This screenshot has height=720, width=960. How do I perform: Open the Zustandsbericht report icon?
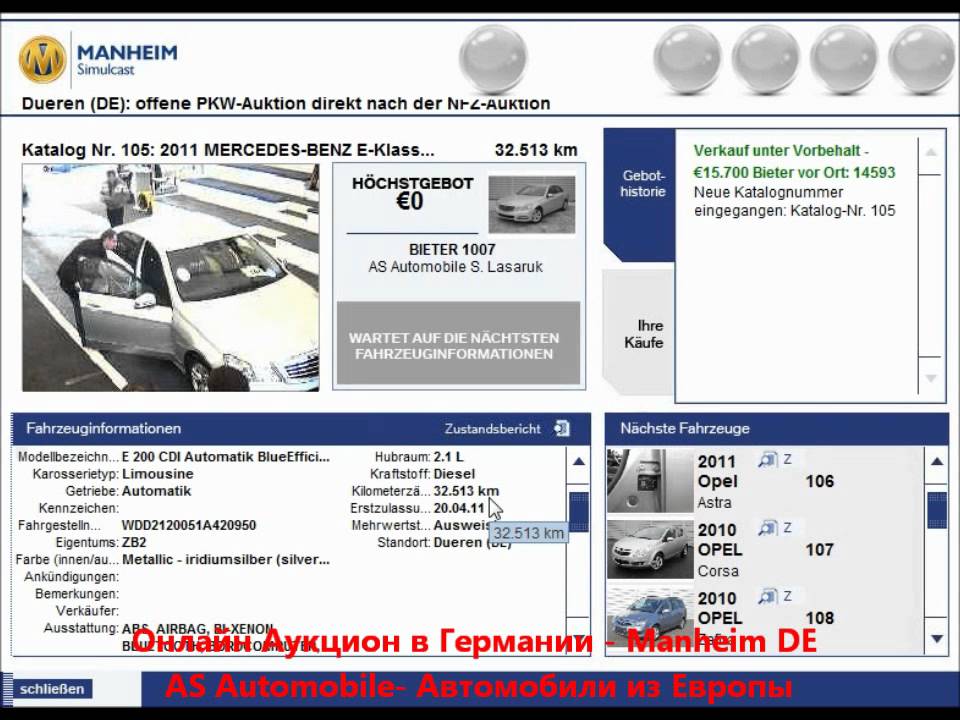[561, 429]
